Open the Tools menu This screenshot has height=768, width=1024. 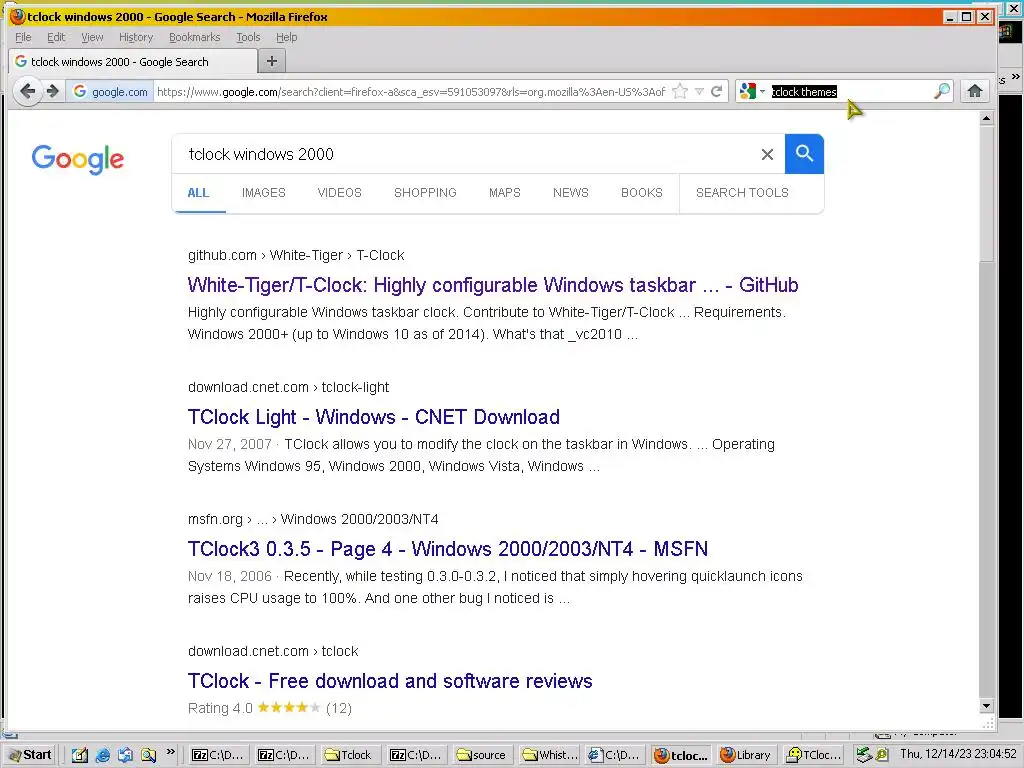[248, 37]
